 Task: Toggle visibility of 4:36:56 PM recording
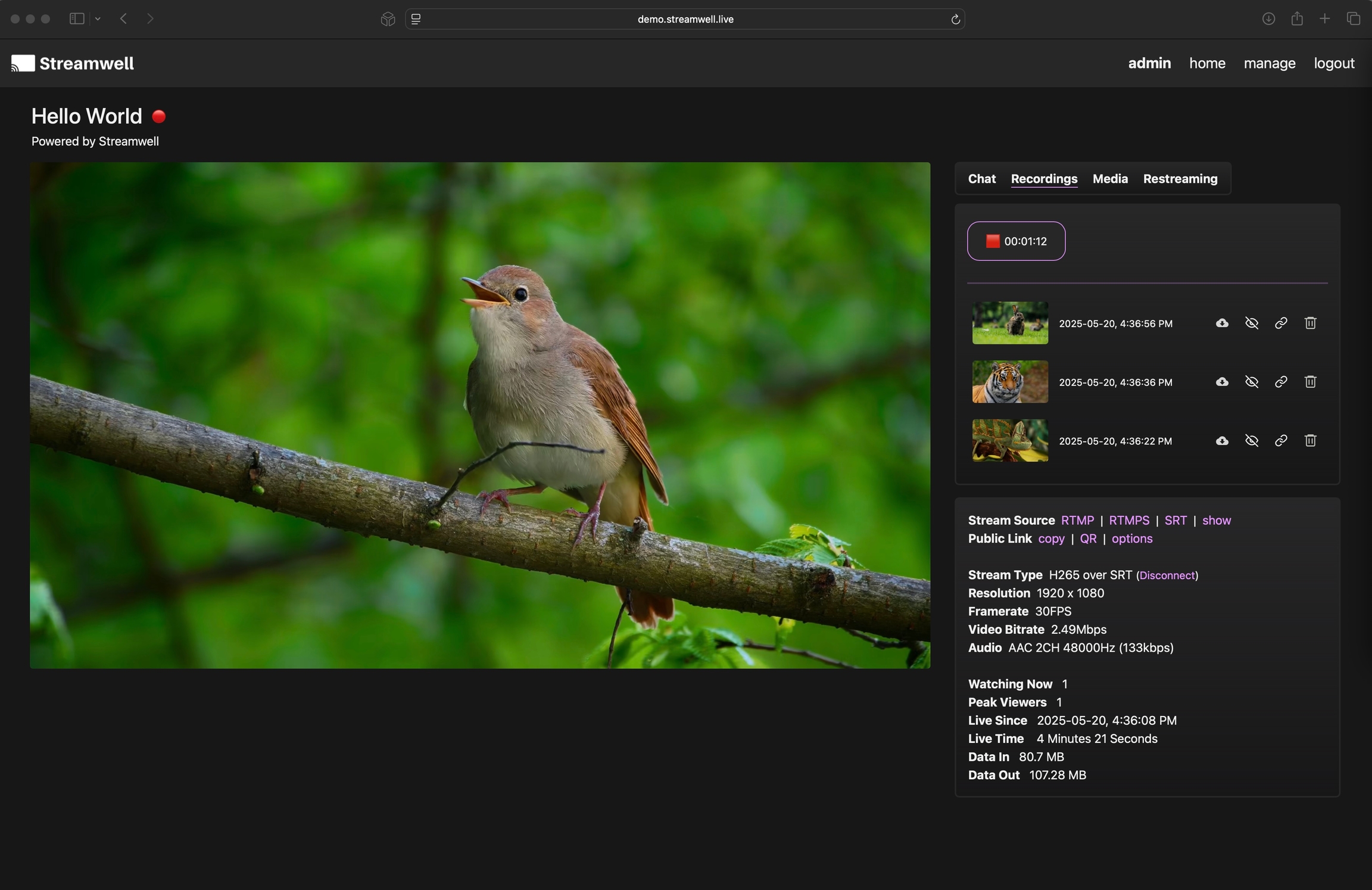[x=1252, y=323]
